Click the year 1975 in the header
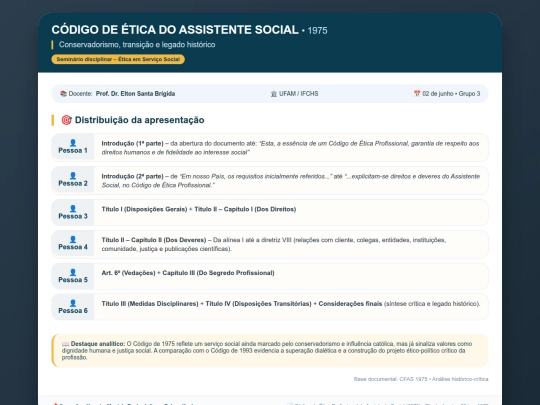The image size is (540, 405). [x=317, y=31]
